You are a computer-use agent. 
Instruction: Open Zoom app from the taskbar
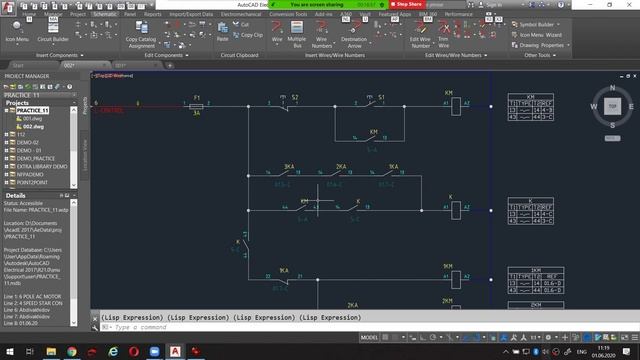[x=154, y=351]
